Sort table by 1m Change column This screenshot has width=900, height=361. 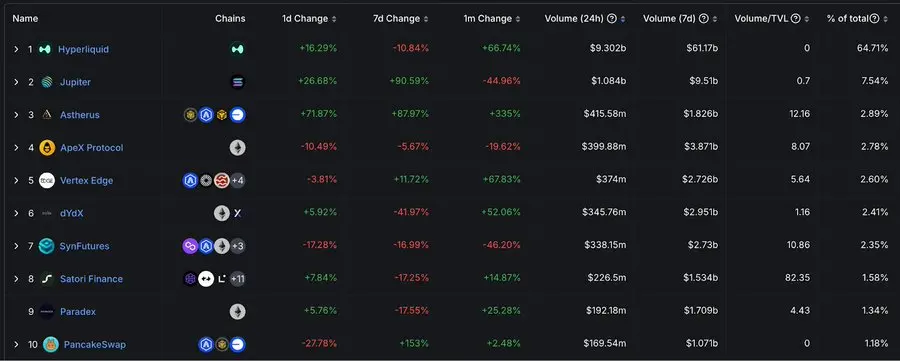coord(518,19)
